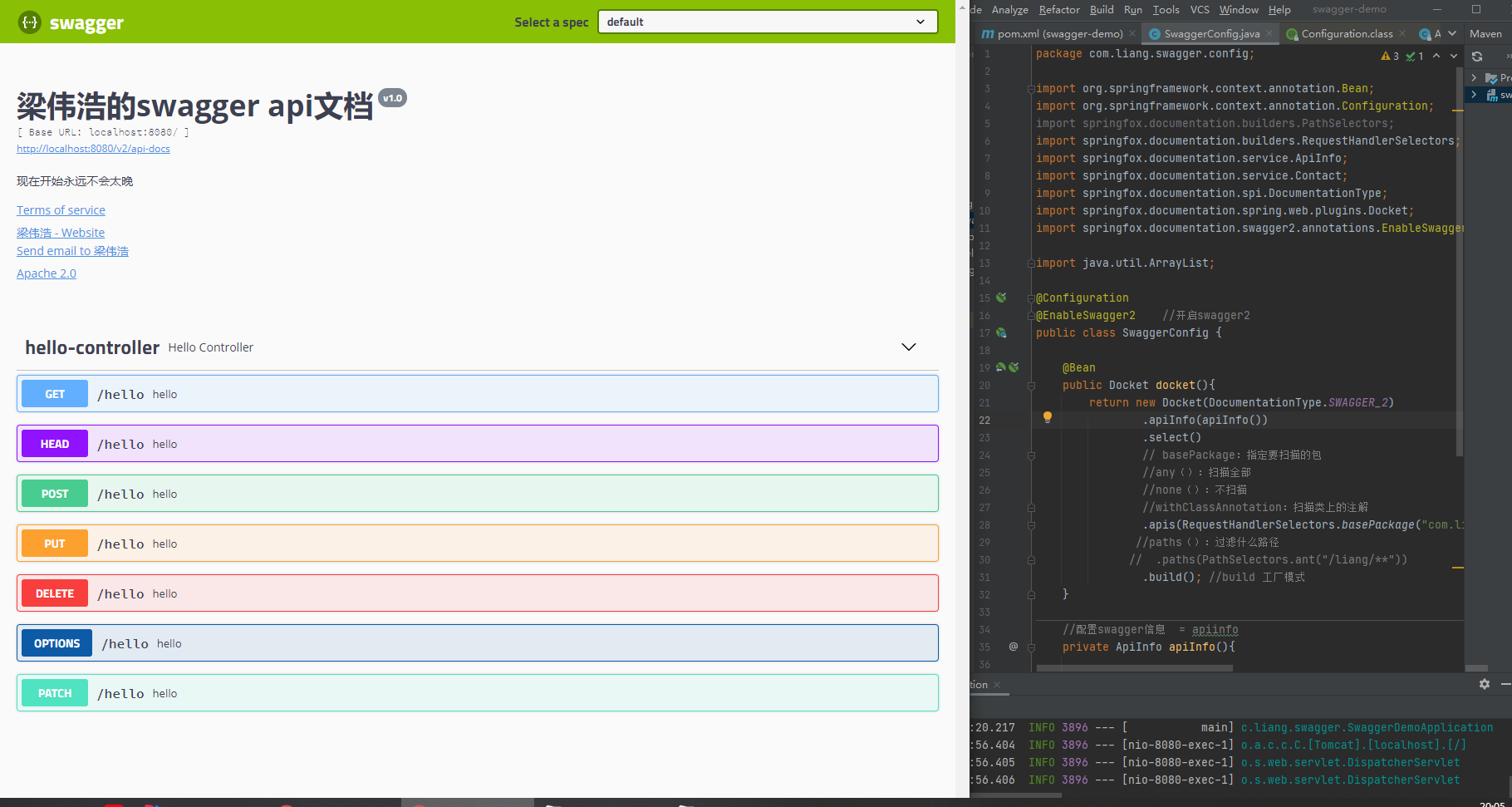The height and width of the screenshot is (807, 1512).
Task: Go to next highlighted error arrow
Action: click(1454, 56)
